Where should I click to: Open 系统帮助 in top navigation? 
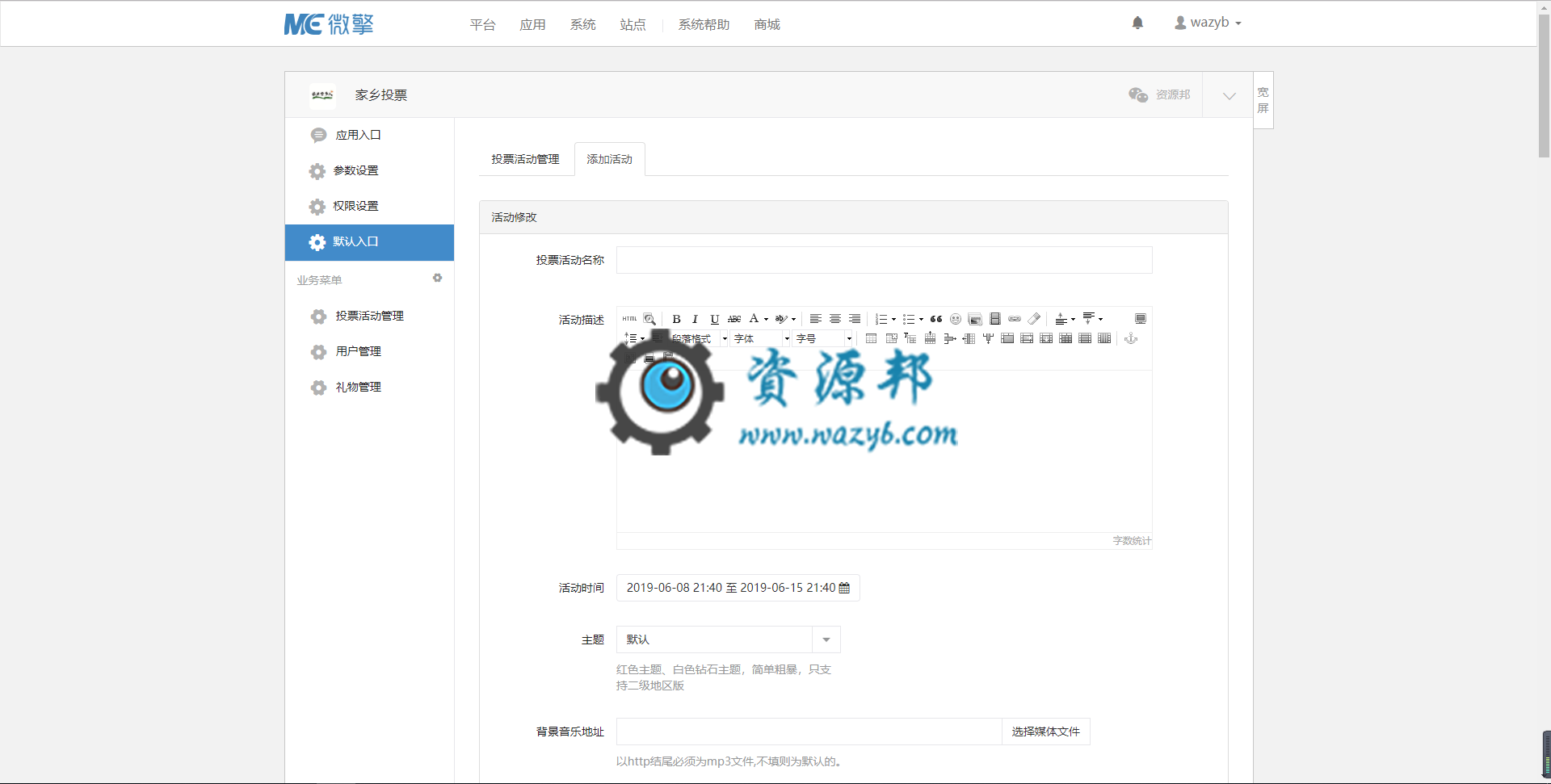click(x=704, y=24)
